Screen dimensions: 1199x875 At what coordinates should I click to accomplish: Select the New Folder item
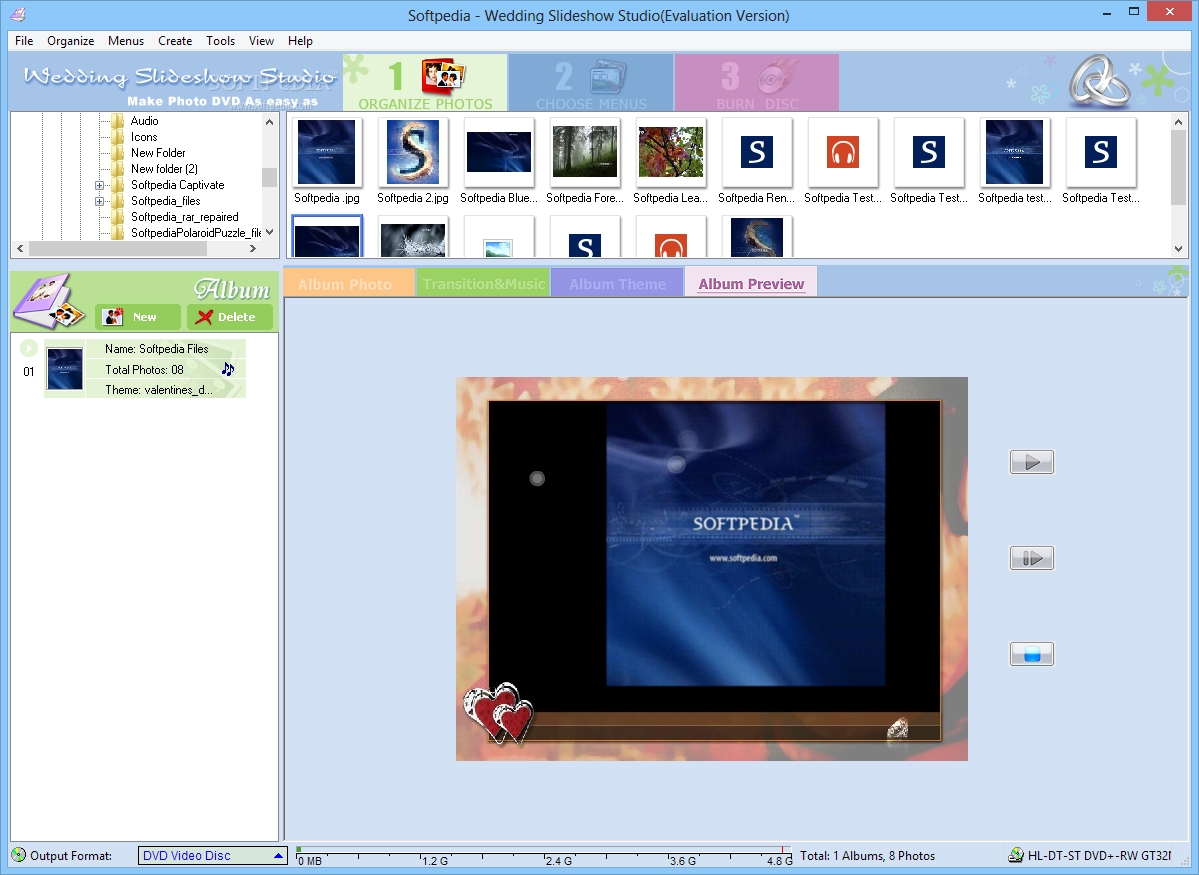(158, 153)
